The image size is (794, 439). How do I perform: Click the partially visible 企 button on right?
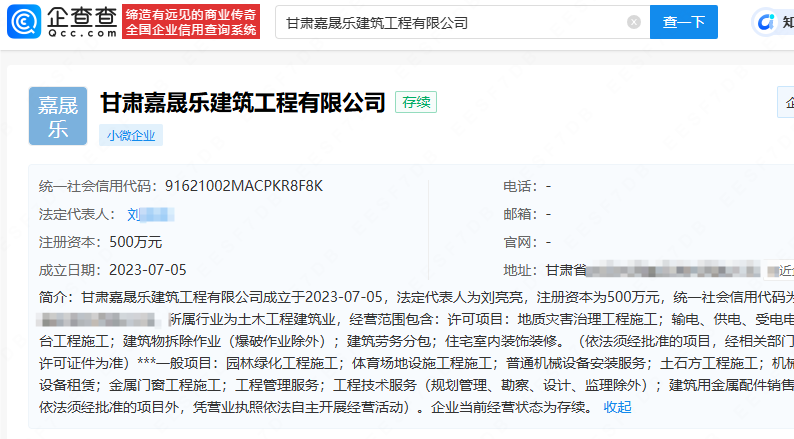pyautogui.click(x=786, y=102)
